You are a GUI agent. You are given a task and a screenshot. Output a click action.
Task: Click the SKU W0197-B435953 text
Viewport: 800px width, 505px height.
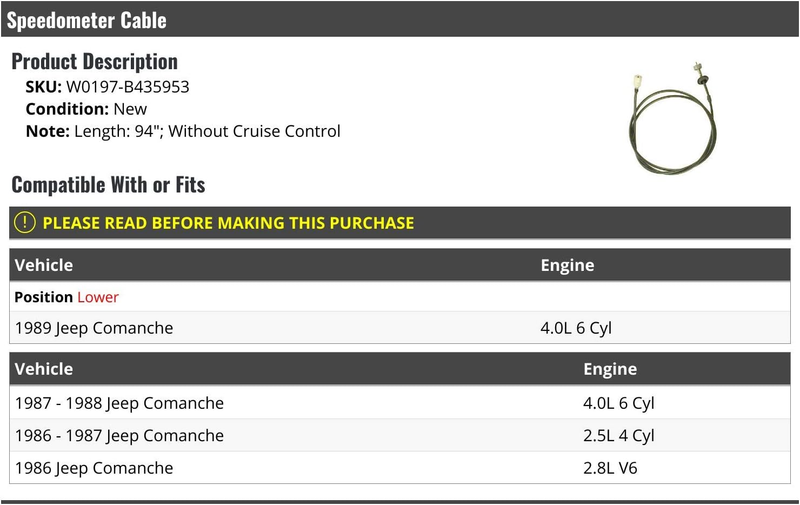click(108, 87)
